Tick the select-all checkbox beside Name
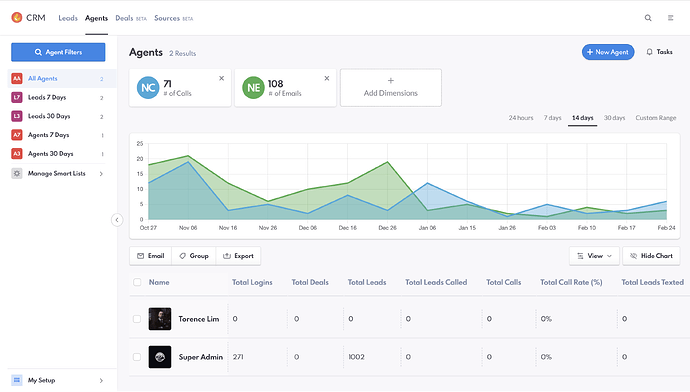This screenshot has height=392, width=690. 137,282
